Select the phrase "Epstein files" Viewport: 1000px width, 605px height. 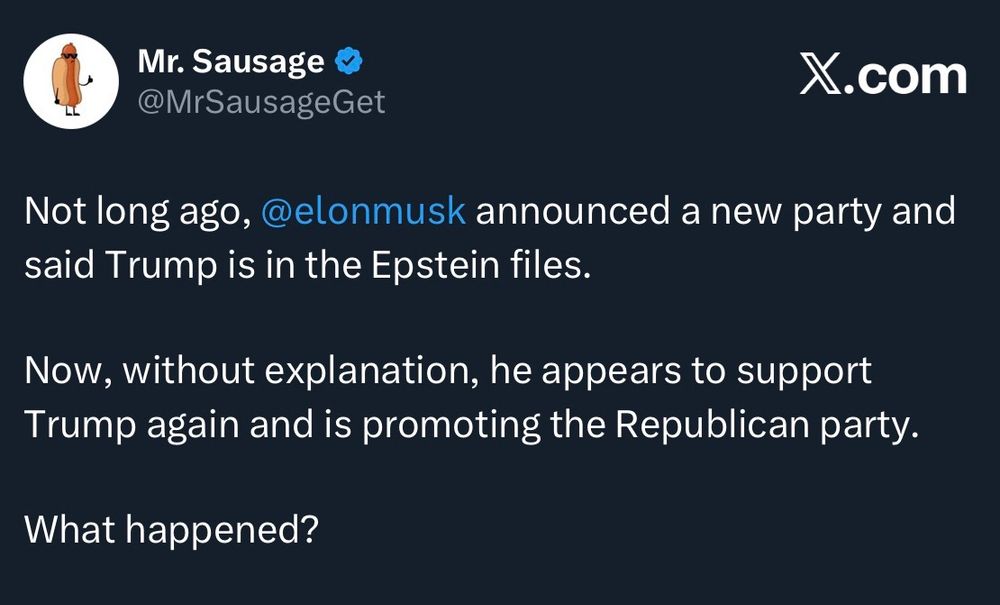pos(482,267)
